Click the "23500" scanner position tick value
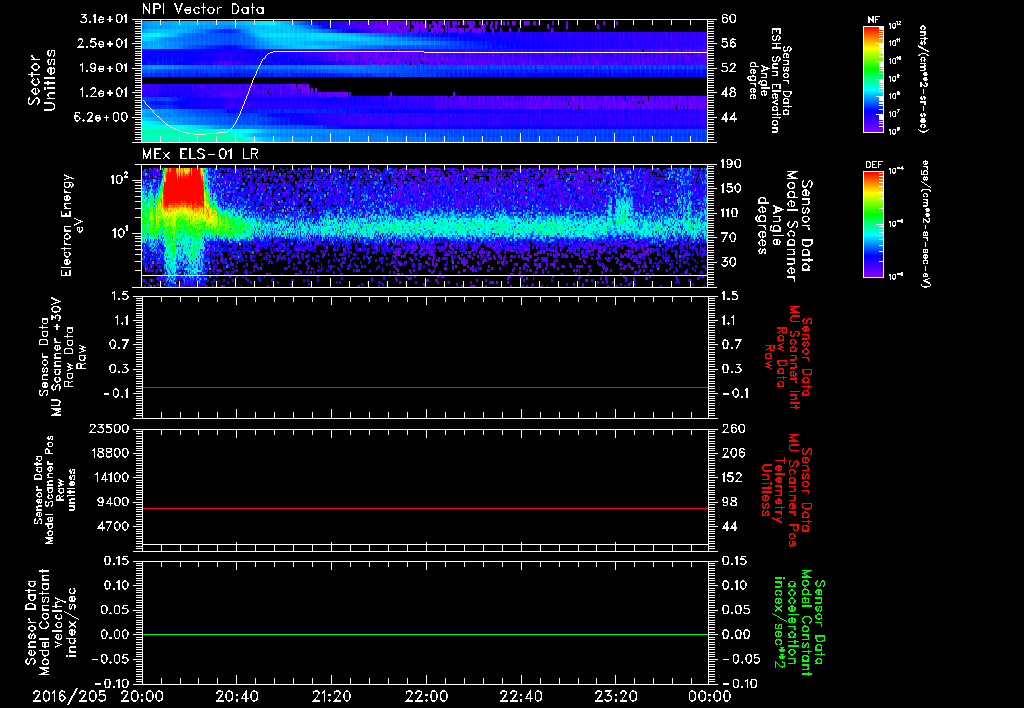1024x708 pixels. click(x=110, y=429)
